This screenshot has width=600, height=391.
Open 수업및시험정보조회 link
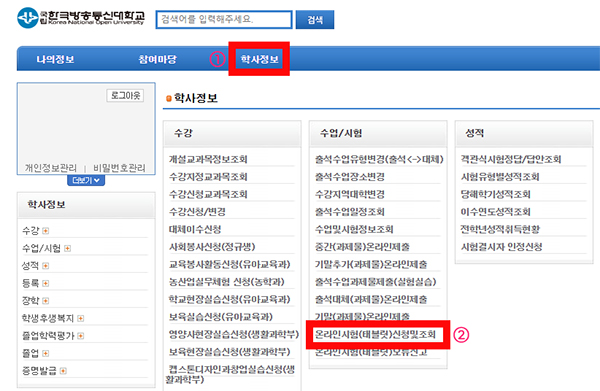pos(354,229)
